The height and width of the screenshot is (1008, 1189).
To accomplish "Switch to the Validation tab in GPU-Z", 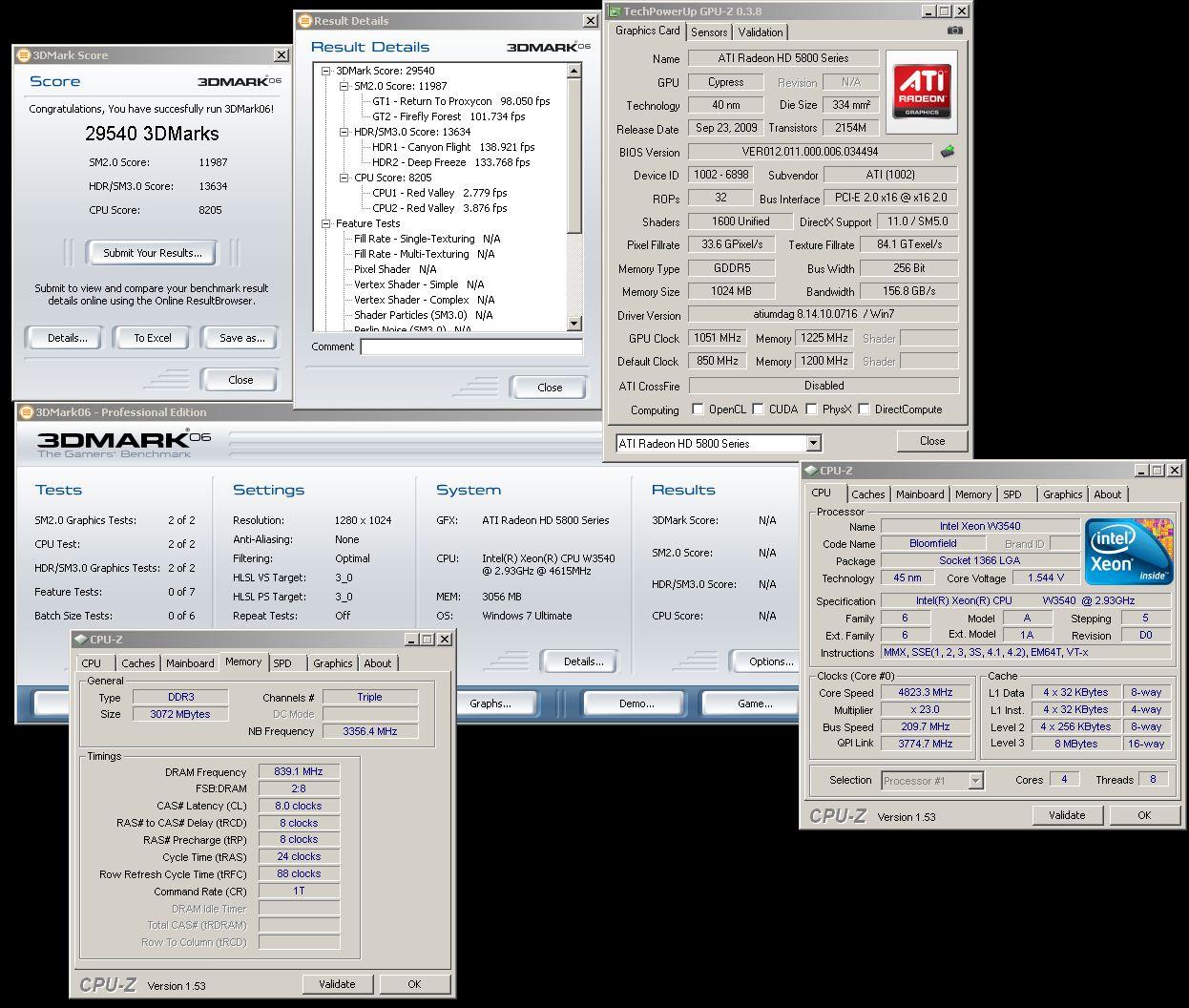I will click(x=761, y=32).
